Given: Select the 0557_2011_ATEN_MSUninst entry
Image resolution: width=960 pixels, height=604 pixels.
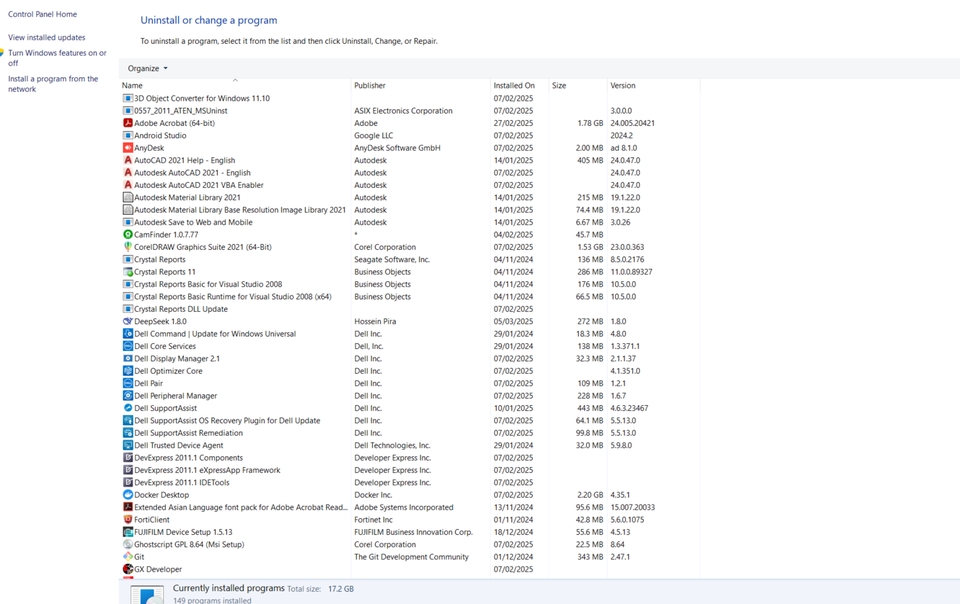Looking at the screenshot, I should coord(181,111).
